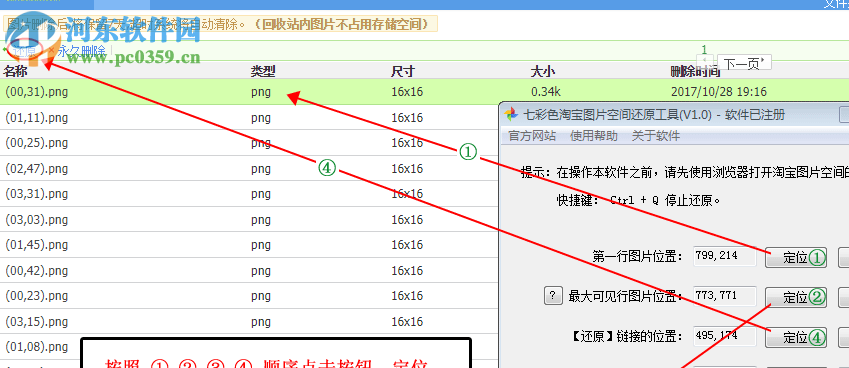Focus the 773,771 position field
This screenshot has height=368, width=849.
[724, 296]
